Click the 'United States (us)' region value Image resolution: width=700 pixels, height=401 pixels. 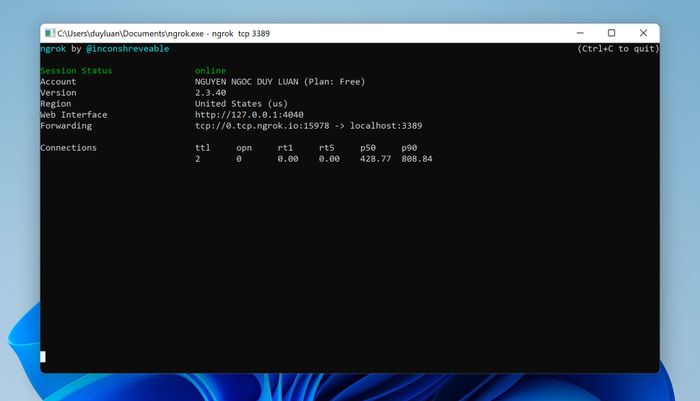click(x=241, y=104)
